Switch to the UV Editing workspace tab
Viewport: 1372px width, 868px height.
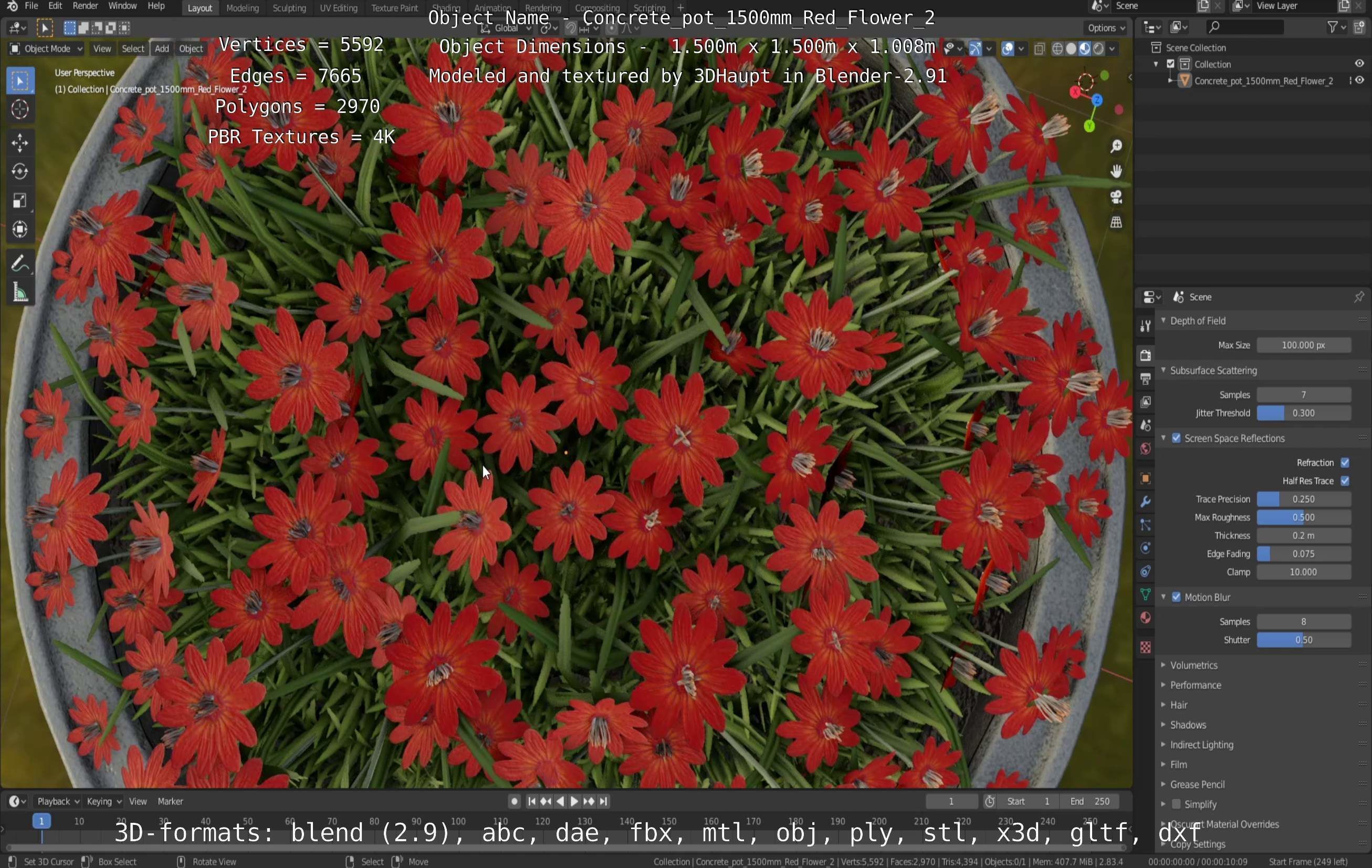pyautogui.click(x=339, y=8)
